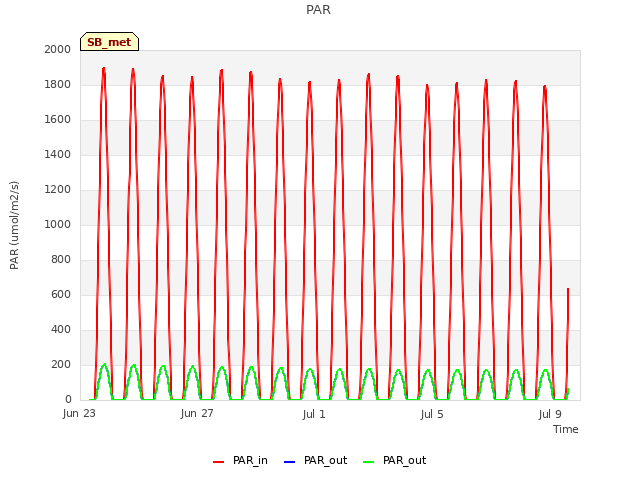This screenshot has height=480, width=640.
Task: Click the 1800 y-axis tick label
Action: 58,84
